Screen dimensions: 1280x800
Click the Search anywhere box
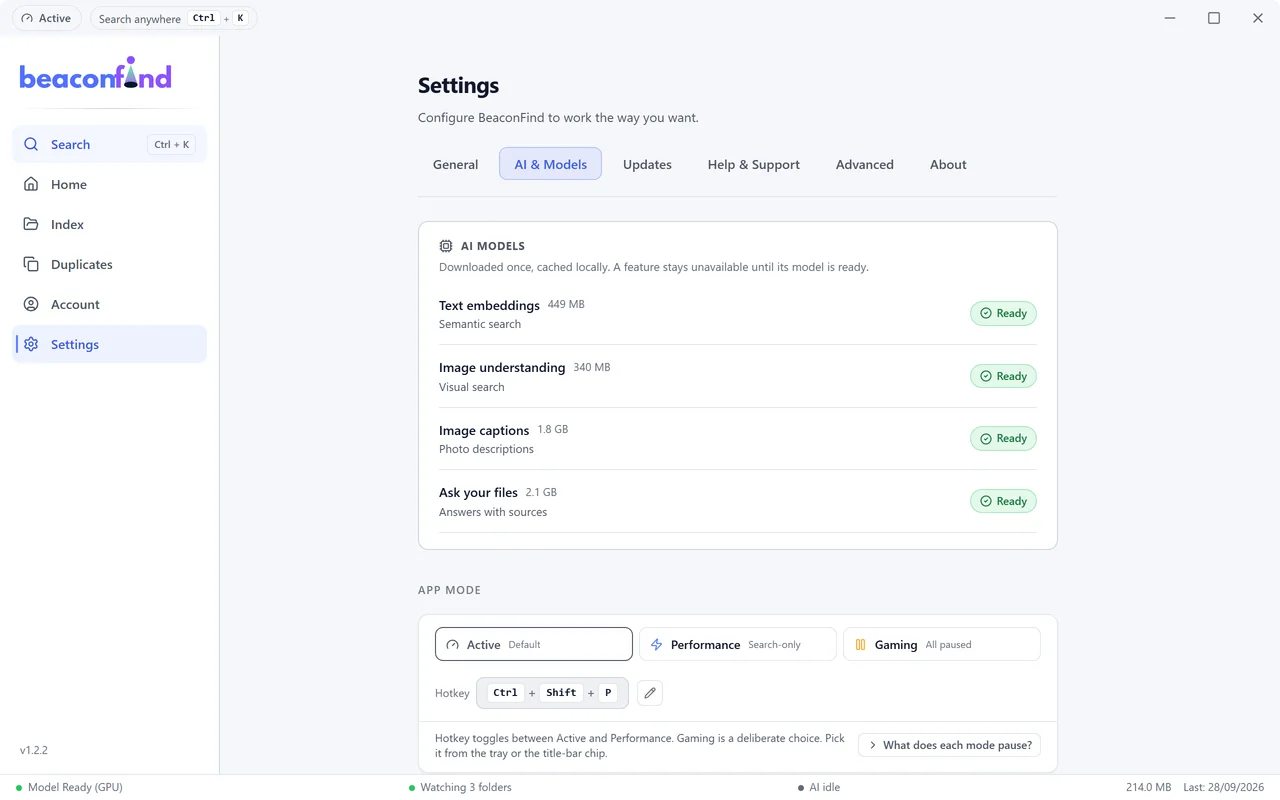pos(173,18)
